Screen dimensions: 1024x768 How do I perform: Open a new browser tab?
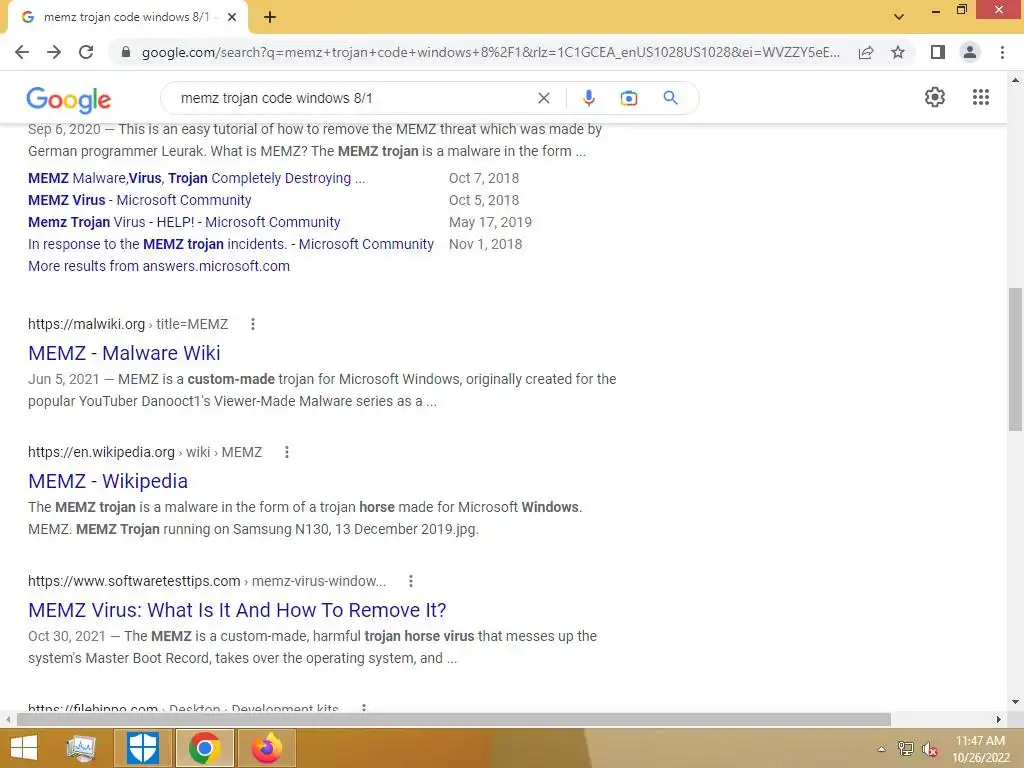pyautogui.click(x=270, y=18)
